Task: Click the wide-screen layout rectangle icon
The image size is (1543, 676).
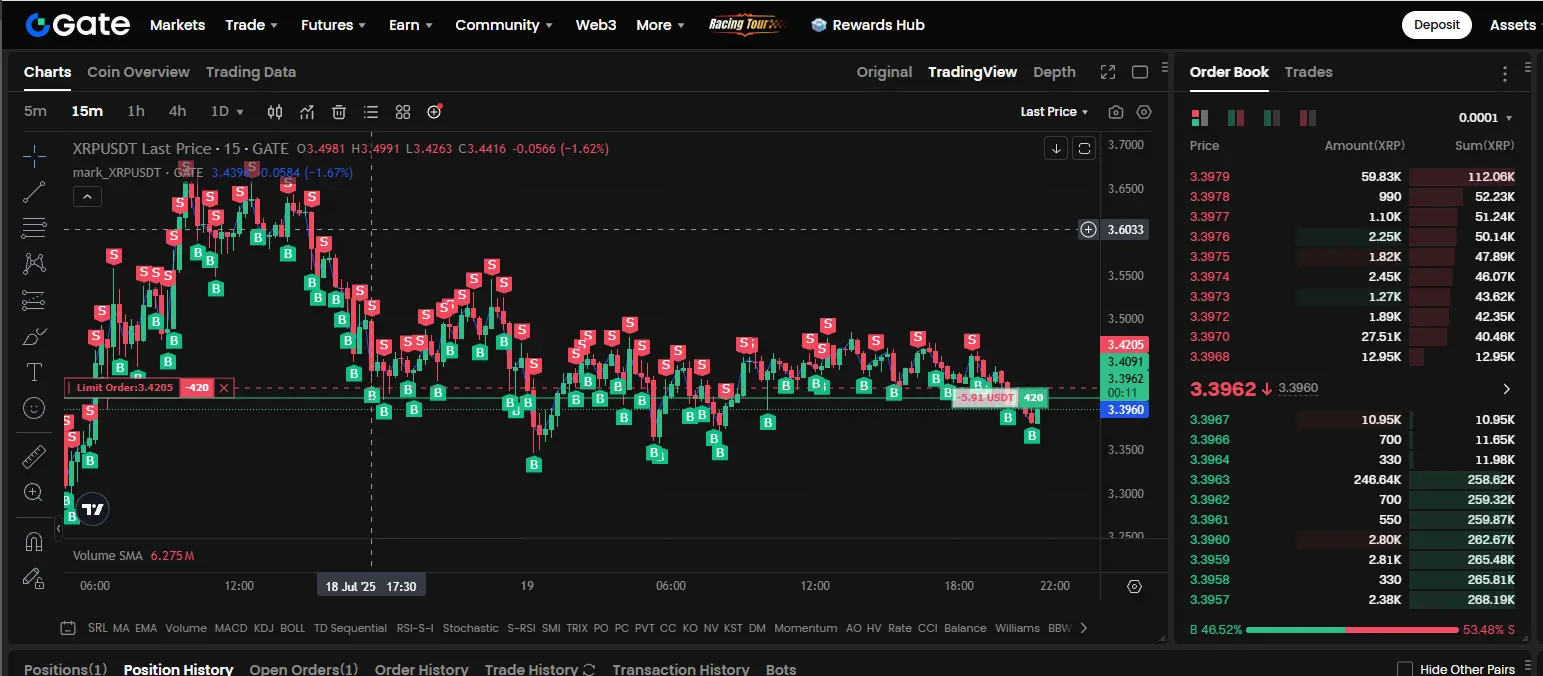Action: coord(1140,72)
